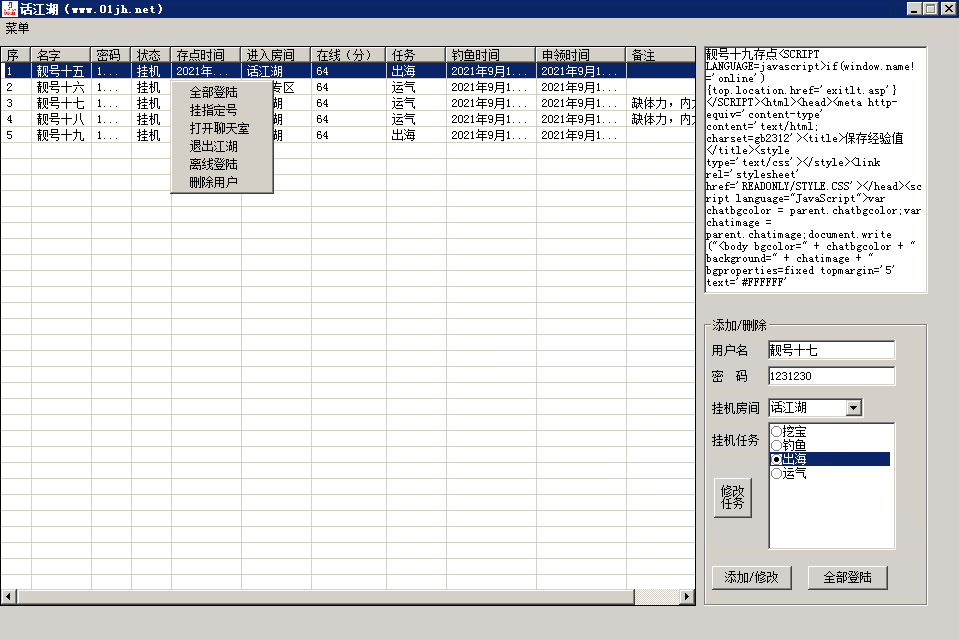This screenshot has height=640, width=959.
Task: Sort by the 名字 column header
Action: (61, 54)
